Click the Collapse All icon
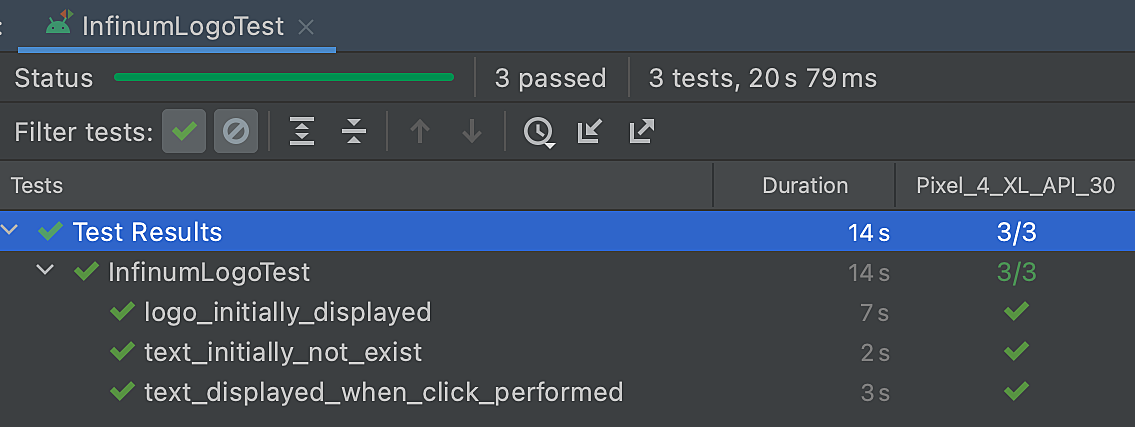1135x427 pixels. pos(354,131)
